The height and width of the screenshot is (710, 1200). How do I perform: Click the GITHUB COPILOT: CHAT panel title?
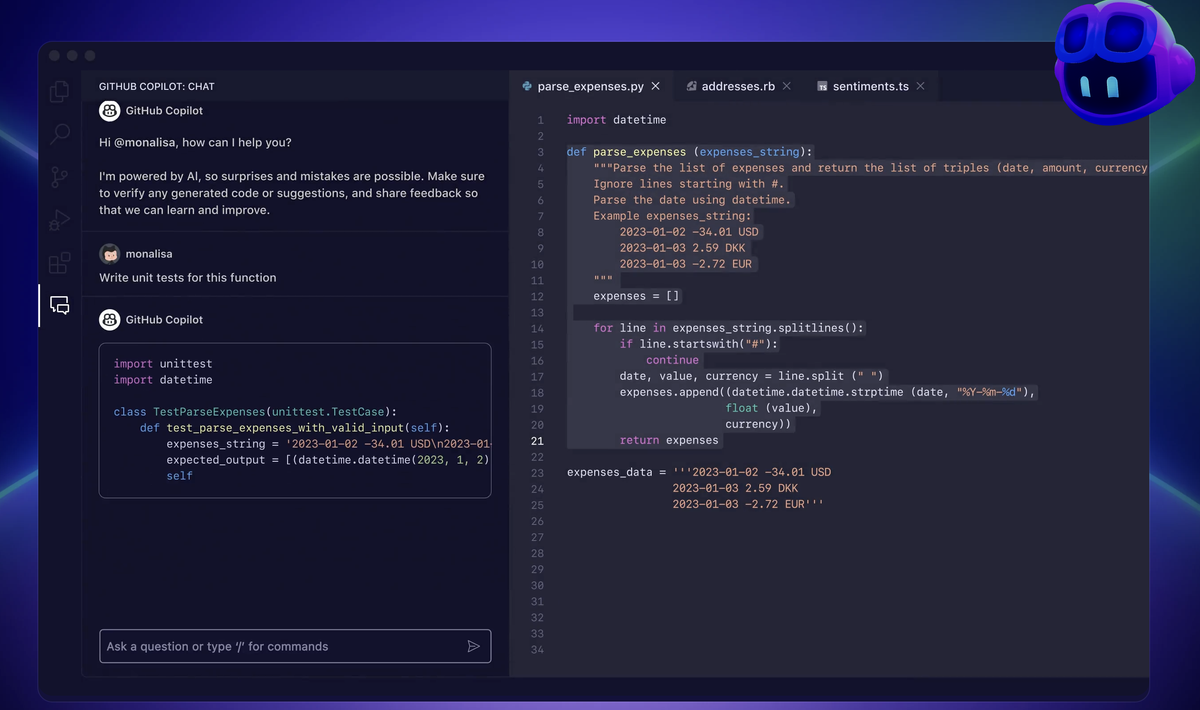(x=157, y=87)
